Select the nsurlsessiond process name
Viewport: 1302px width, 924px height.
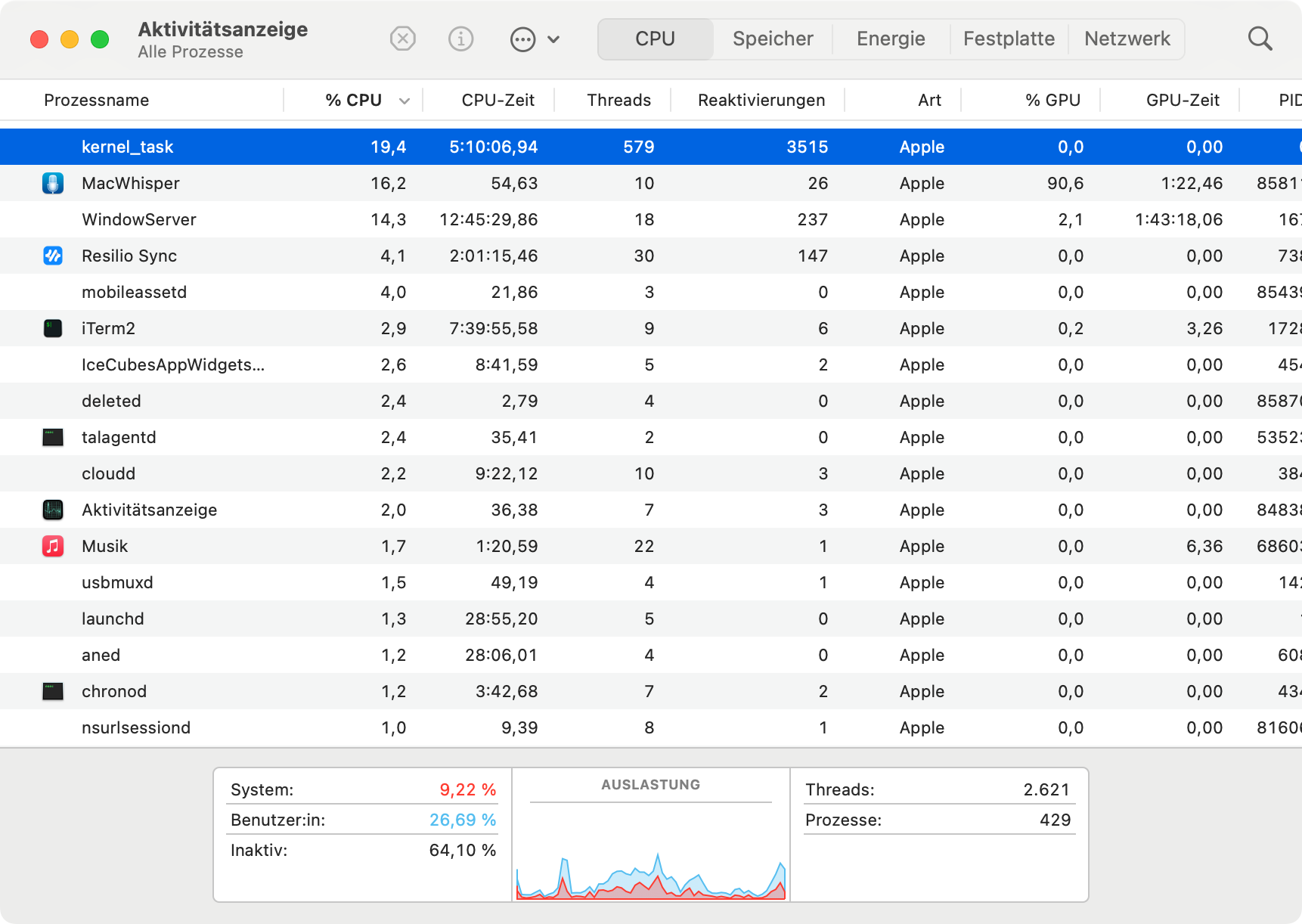click(136, 727)
